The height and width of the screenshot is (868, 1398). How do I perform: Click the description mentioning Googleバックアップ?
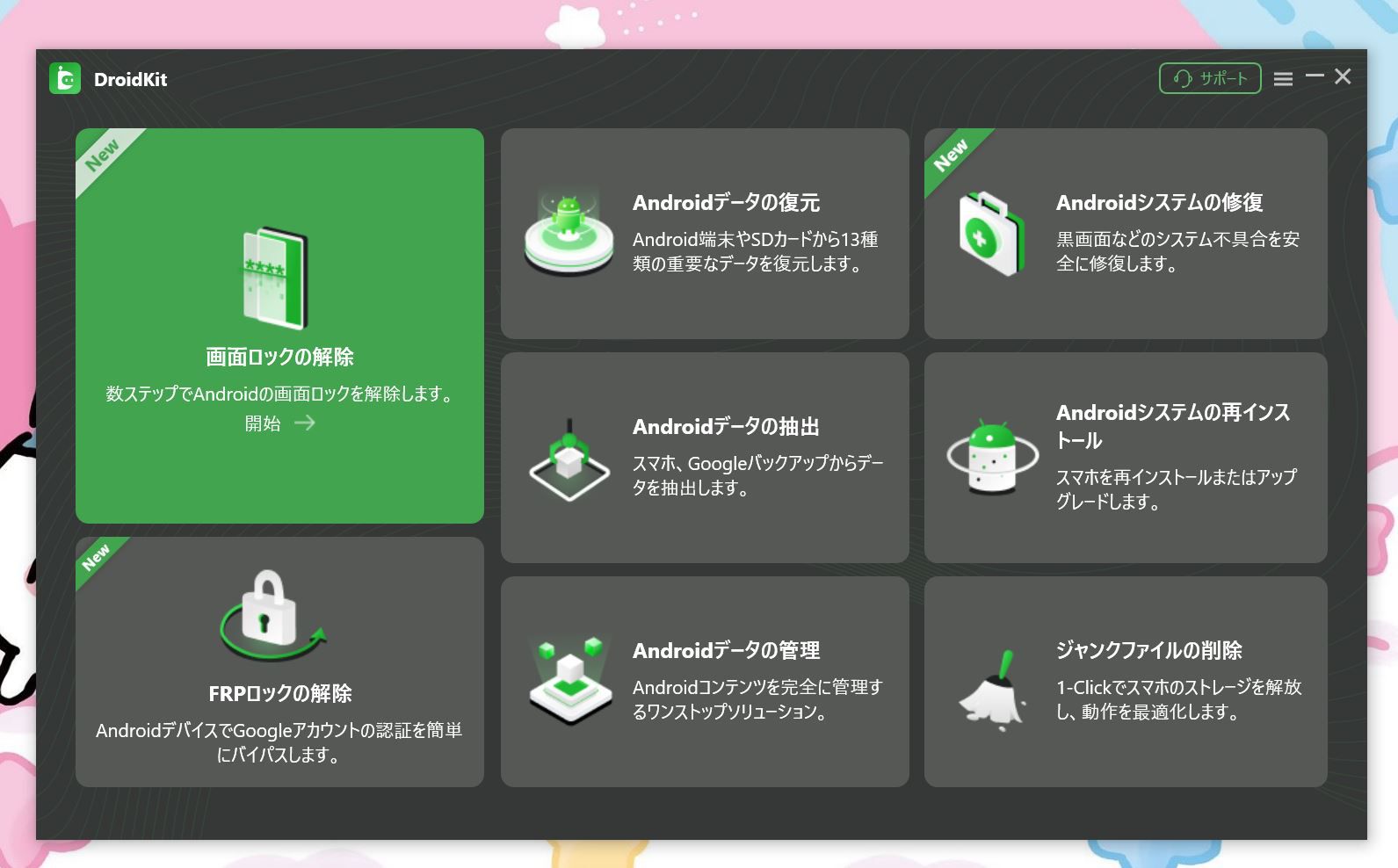click(x=758, y=475)
